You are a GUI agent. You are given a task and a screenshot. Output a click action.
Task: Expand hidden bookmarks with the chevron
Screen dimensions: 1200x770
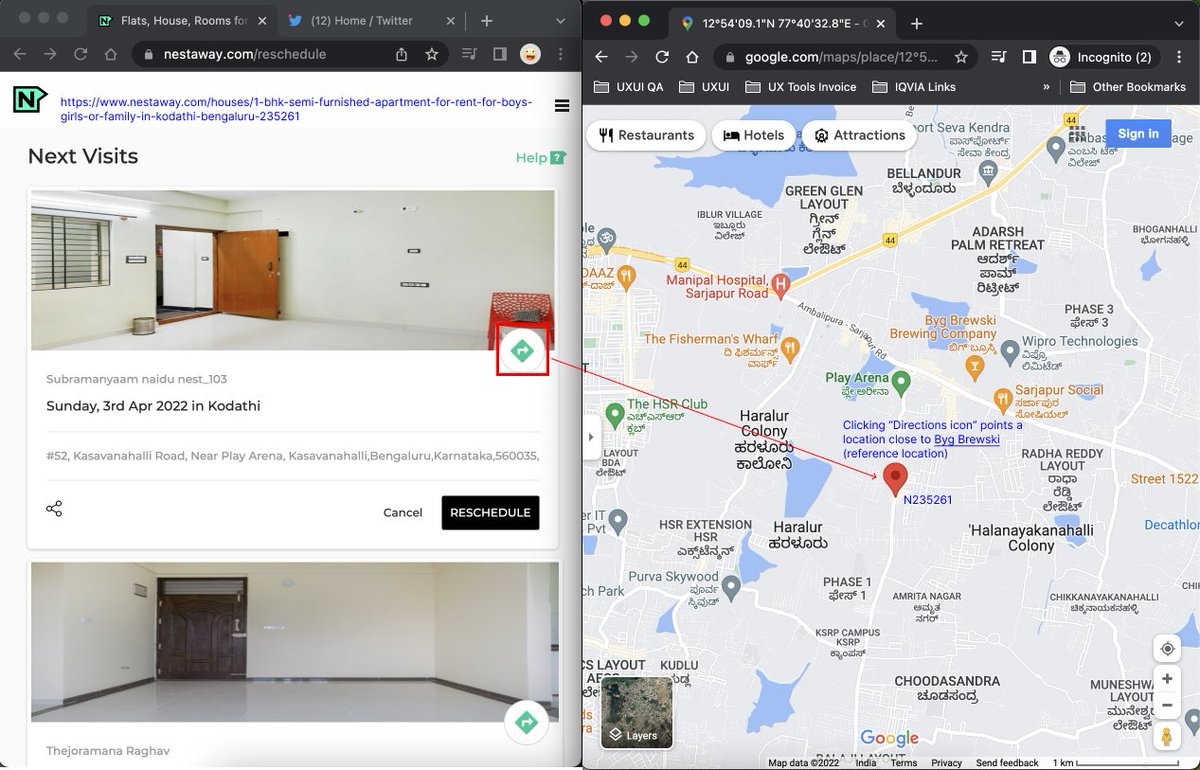[1046, 87]
